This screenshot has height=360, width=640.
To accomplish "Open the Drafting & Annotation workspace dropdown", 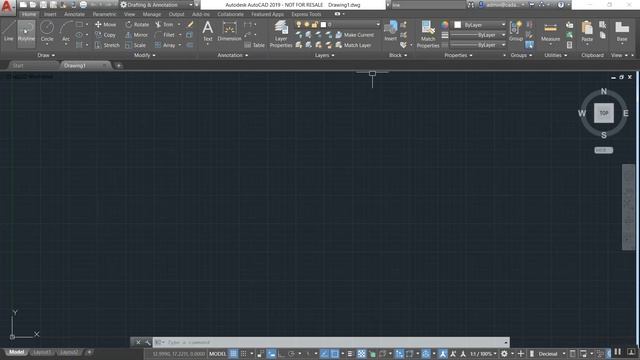I will 156,5.
